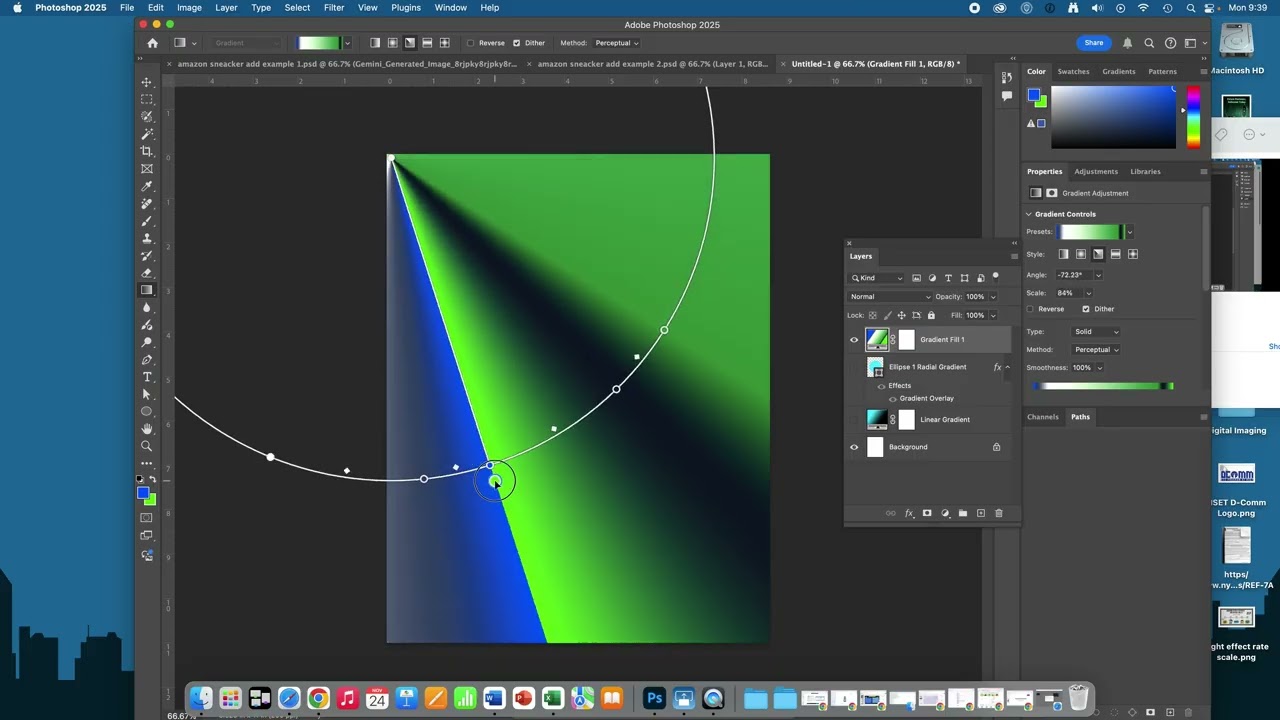This screenshot has height=720, width=1280.
Task: Select the Pen tool
Action: coord(147,360)
